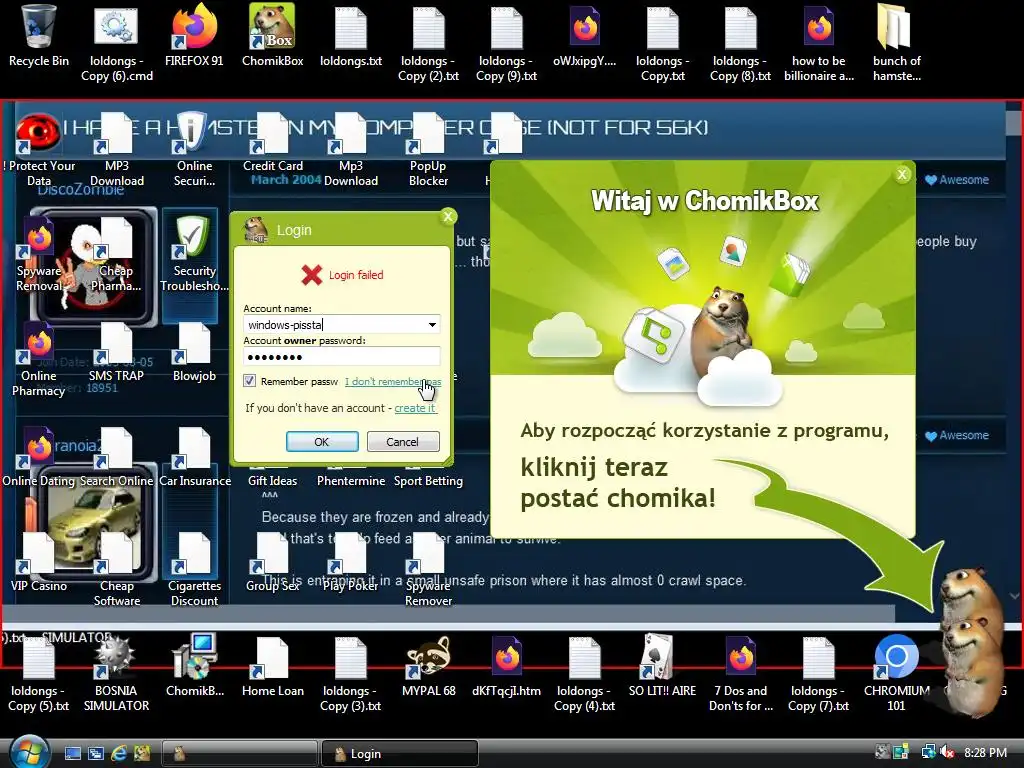Click Show Desktop in quick launch
Image resolution: width=1024 pixels, height=768 pixels.
[73, 754]
